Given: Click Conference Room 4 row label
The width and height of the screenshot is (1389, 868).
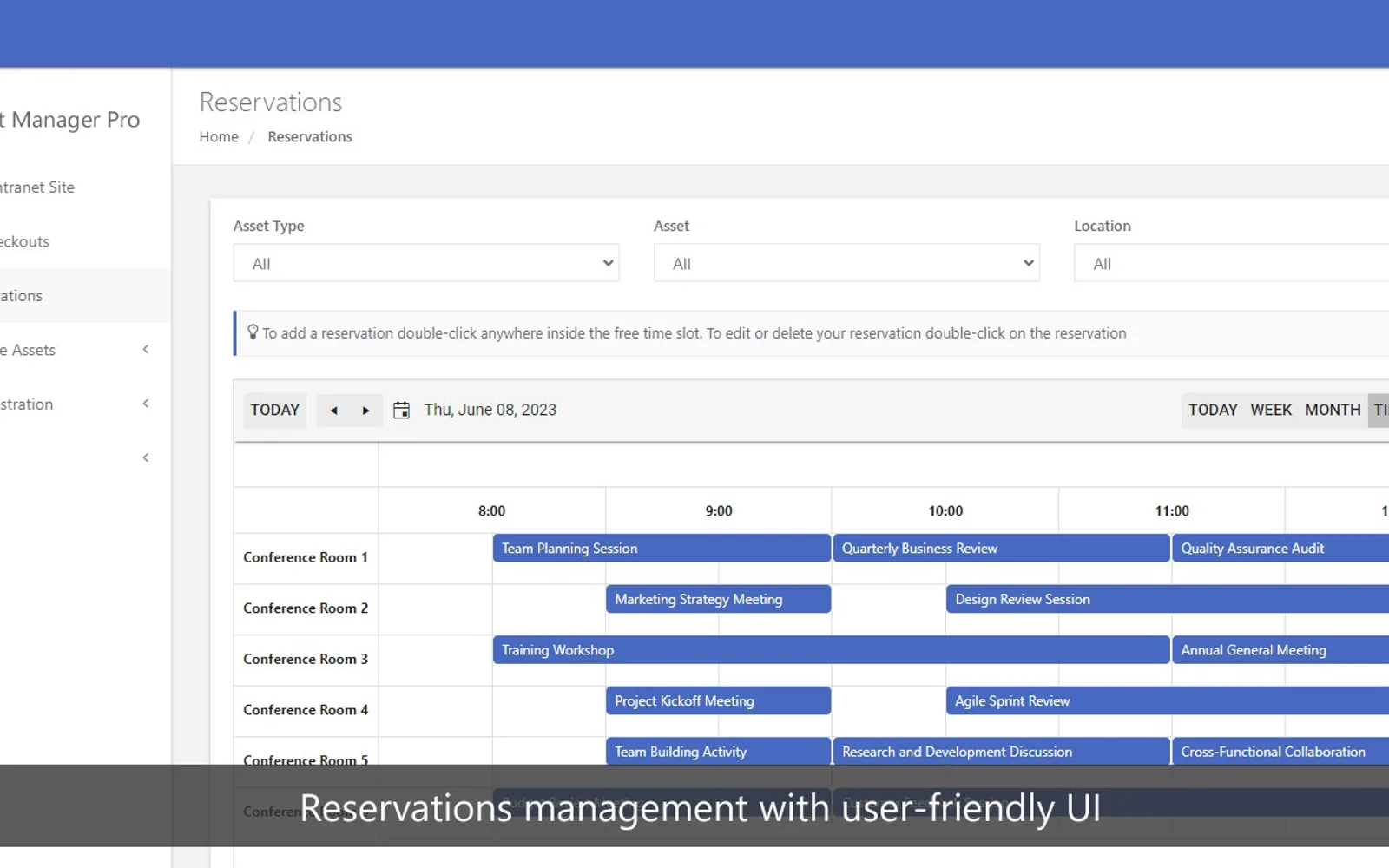Looking at the screenshot, I should 306,710.
